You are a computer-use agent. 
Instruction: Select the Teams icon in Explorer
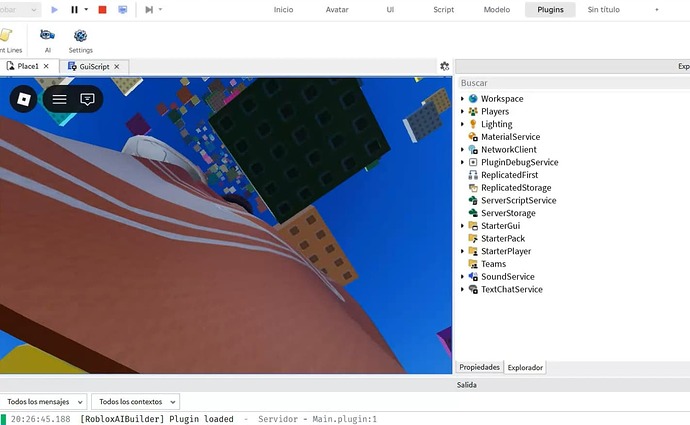tap(473, 264)
